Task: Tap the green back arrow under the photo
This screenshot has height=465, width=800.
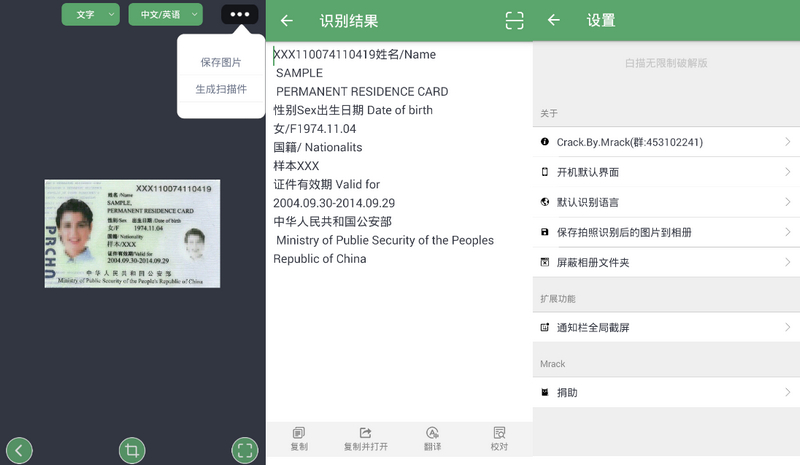Action: pyautogui.click(x=19, y=450)
